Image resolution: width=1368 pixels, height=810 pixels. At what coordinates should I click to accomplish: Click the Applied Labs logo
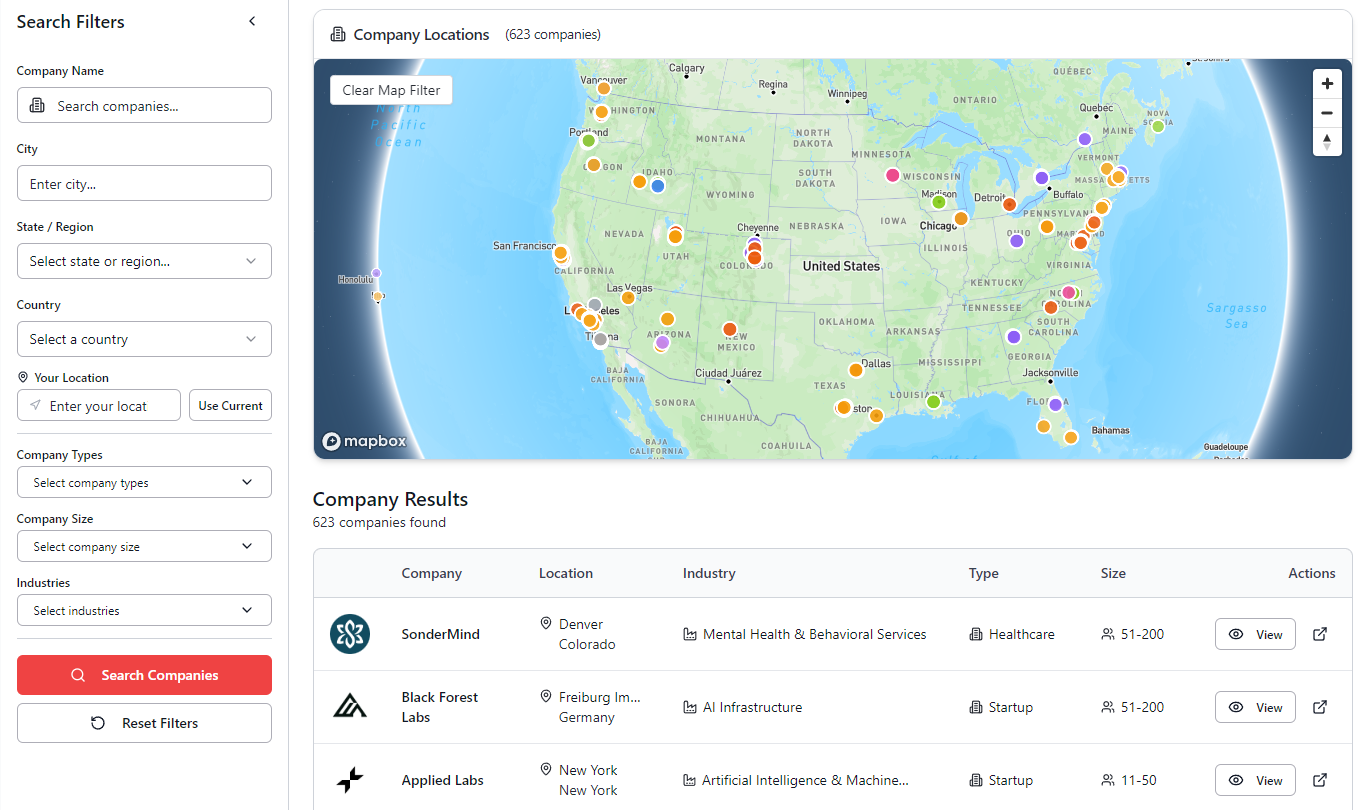pos(350,780)
